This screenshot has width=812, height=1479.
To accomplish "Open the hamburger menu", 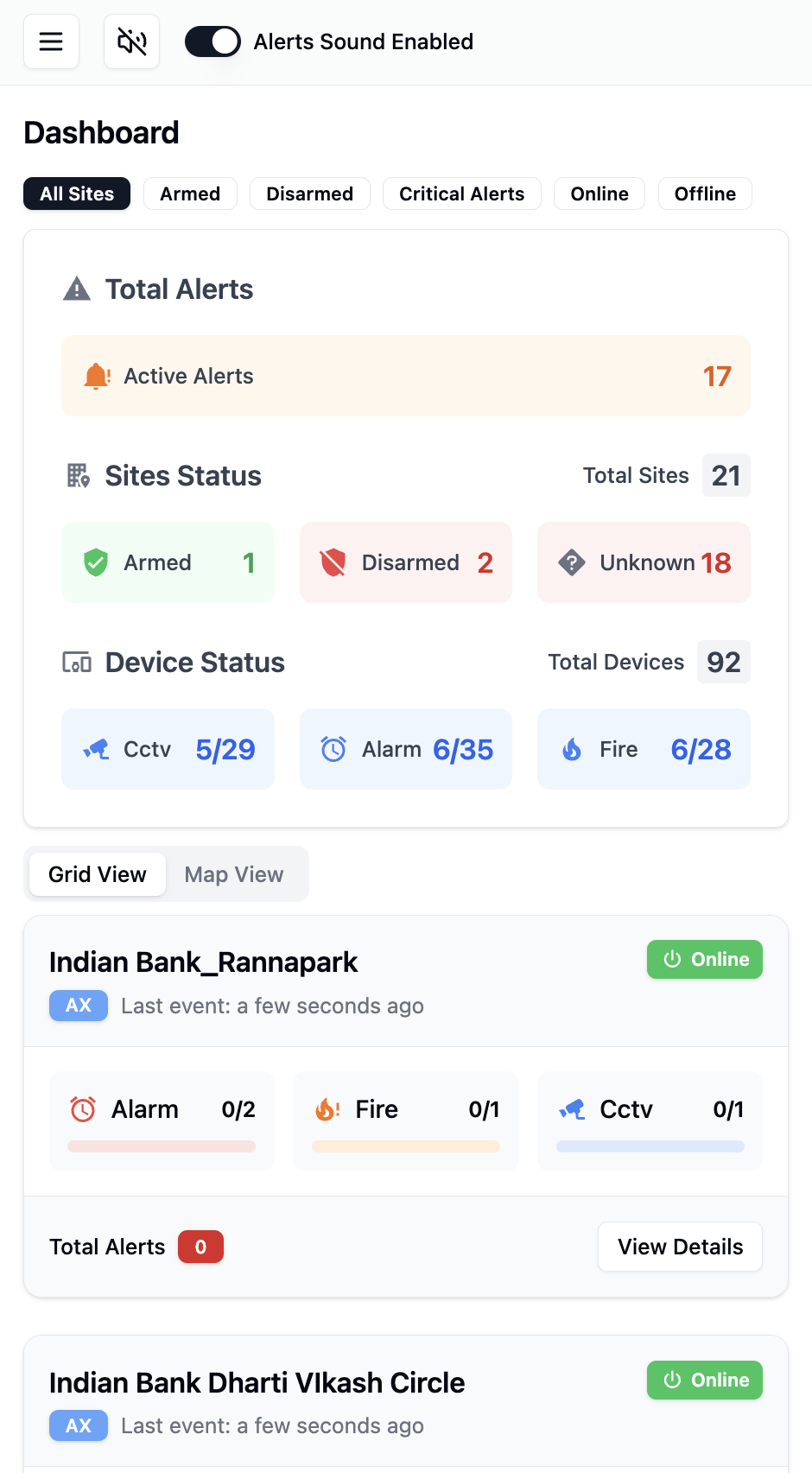I will coord(51,41).
